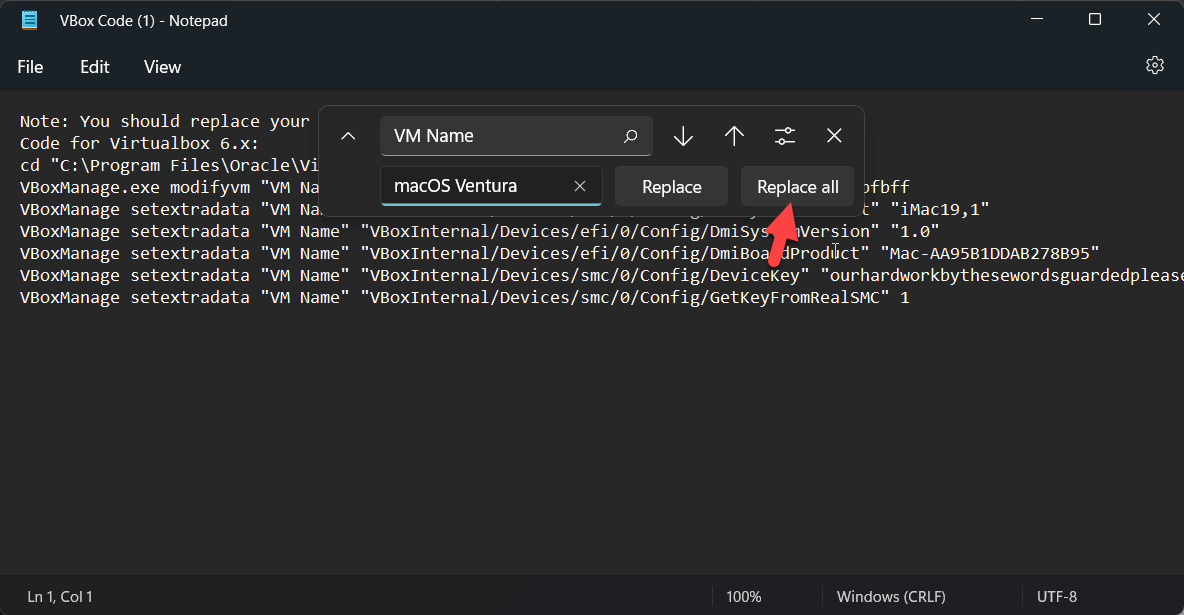Click the 100% zoom level indicator
The image size is (1184, 615).
click(x=743, y=597)
